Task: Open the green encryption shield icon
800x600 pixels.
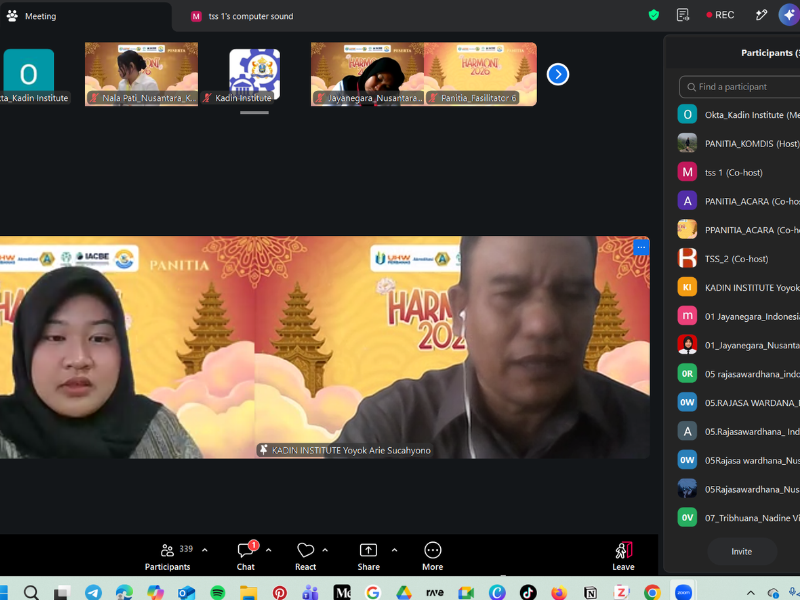Action: pos(654,15)
